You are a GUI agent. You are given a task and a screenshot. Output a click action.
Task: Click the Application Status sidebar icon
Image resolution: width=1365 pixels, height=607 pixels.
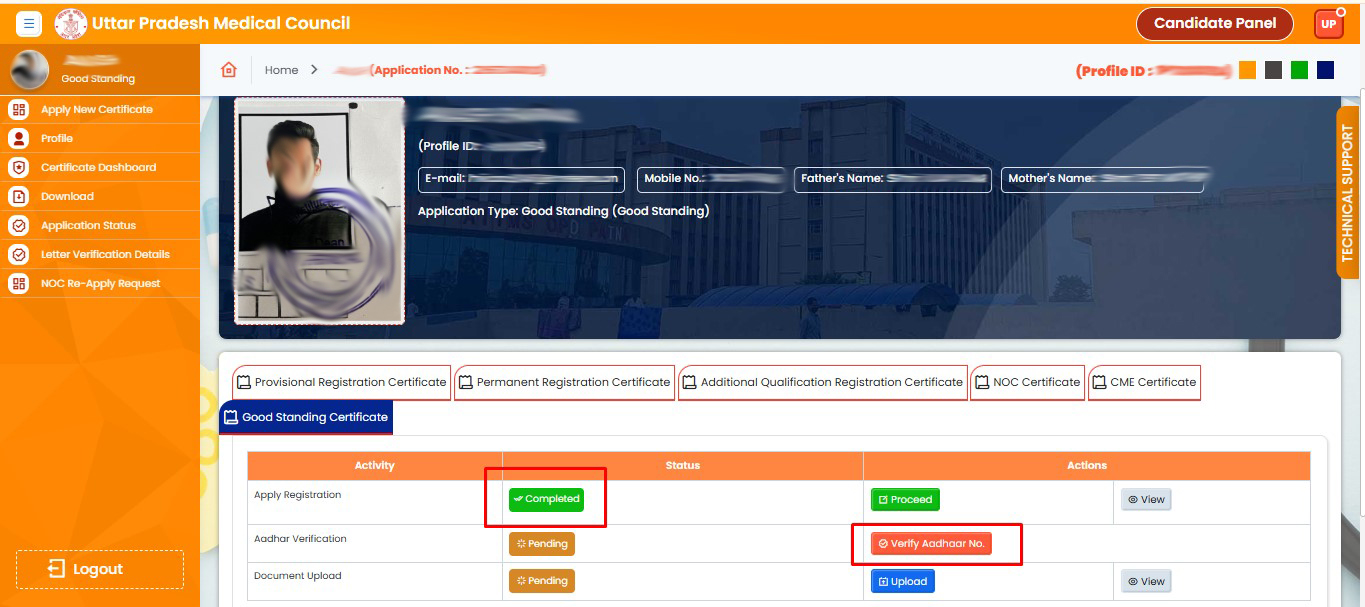(18, 226)
